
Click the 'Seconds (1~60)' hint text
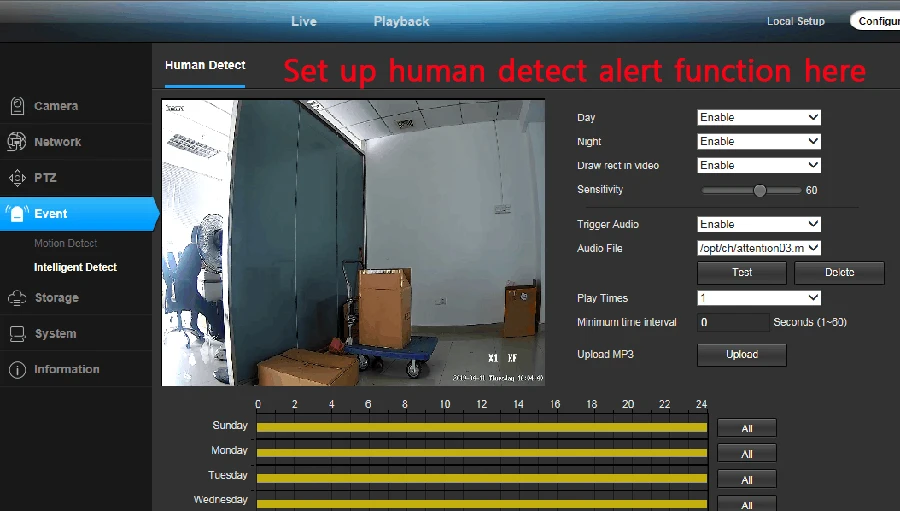click(810, 322)
